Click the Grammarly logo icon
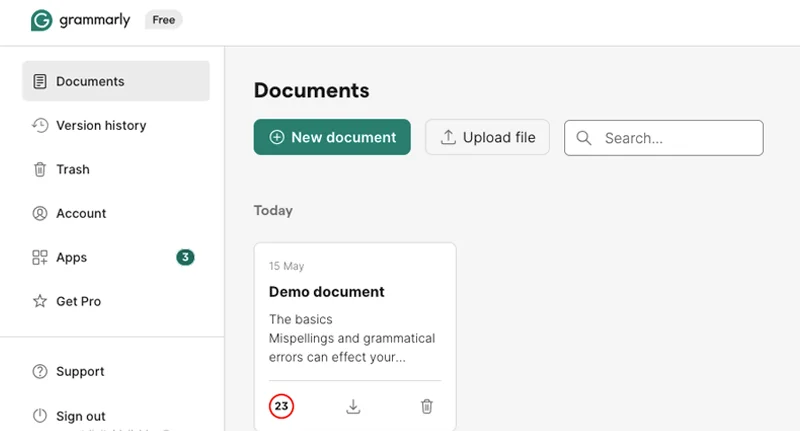This screenshot has height=431, width=800. coord(41,20)
